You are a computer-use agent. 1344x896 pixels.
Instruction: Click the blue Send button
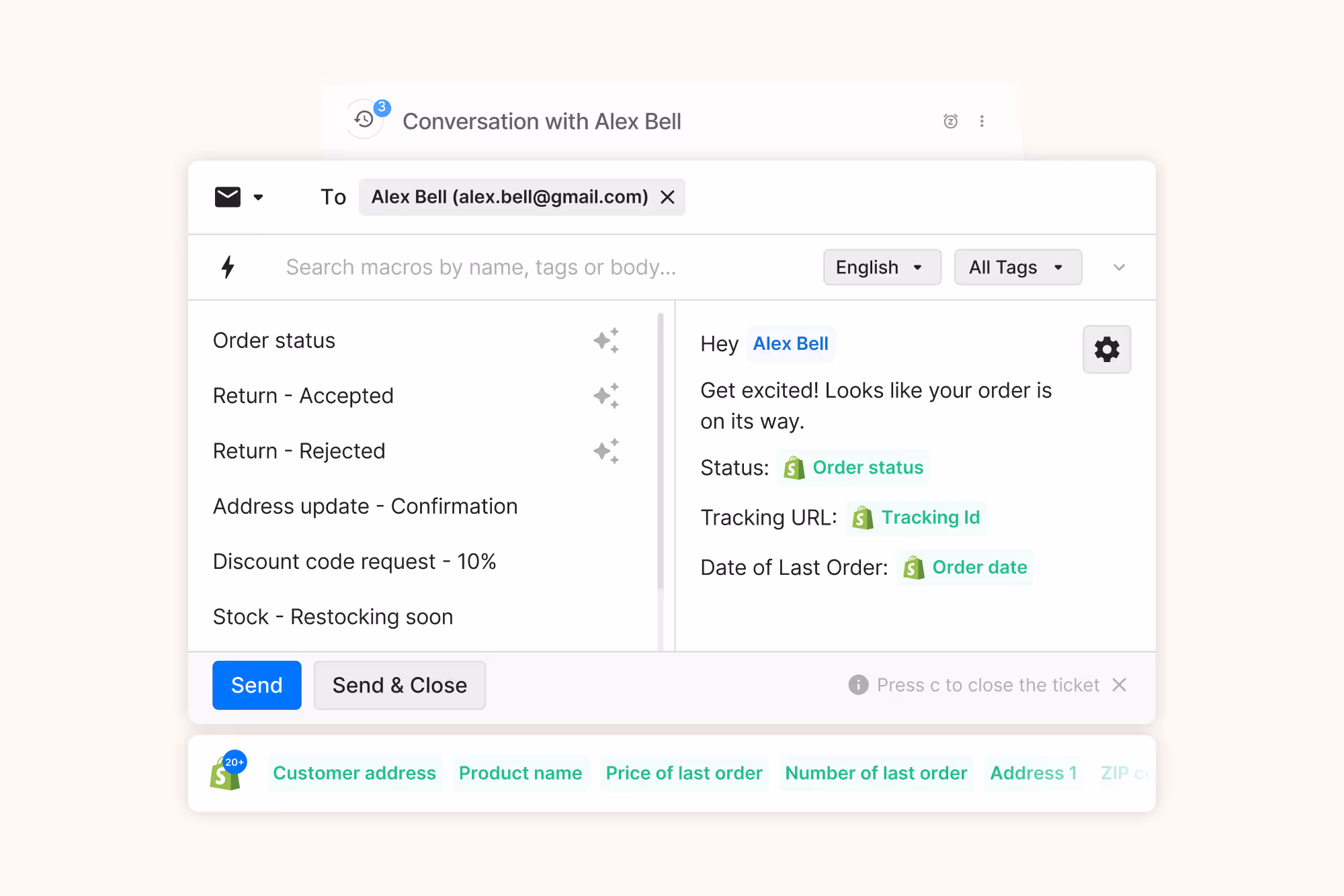(x=257, y=685)
